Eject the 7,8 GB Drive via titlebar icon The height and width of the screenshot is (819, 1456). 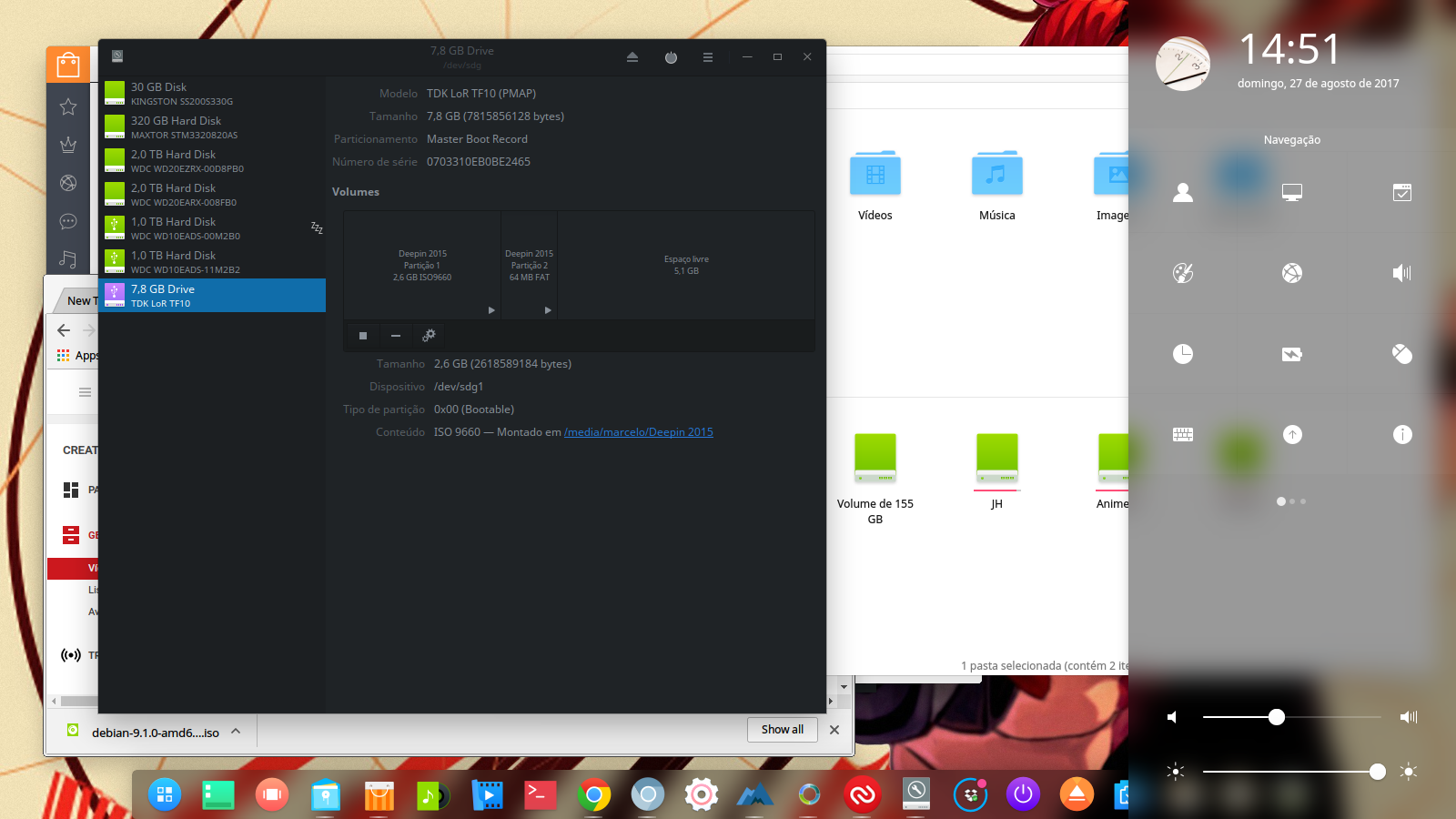coord(632,56)
